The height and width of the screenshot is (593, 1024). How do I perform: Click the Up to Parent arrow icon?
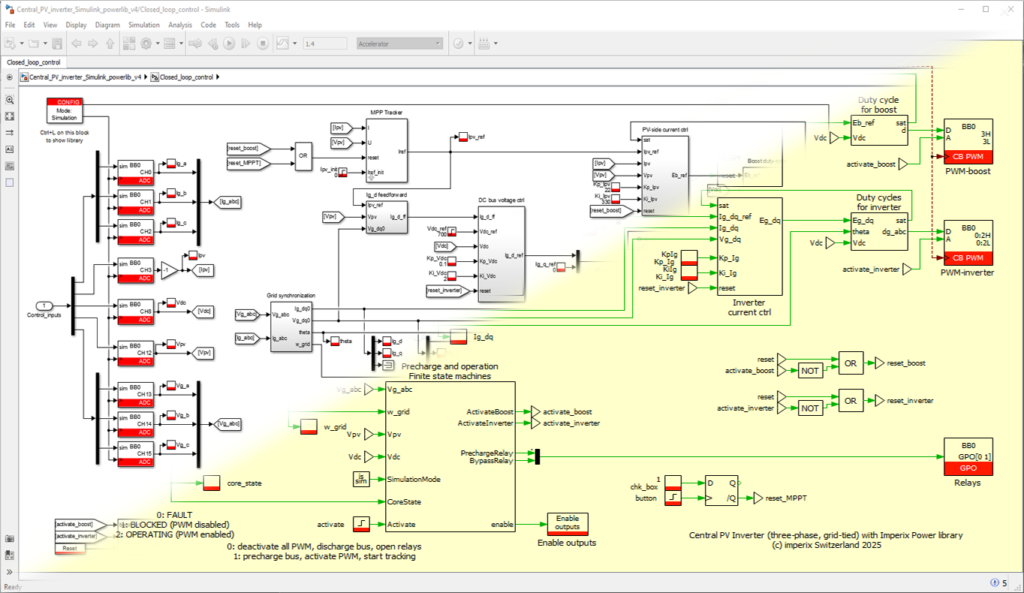point(108,44)
